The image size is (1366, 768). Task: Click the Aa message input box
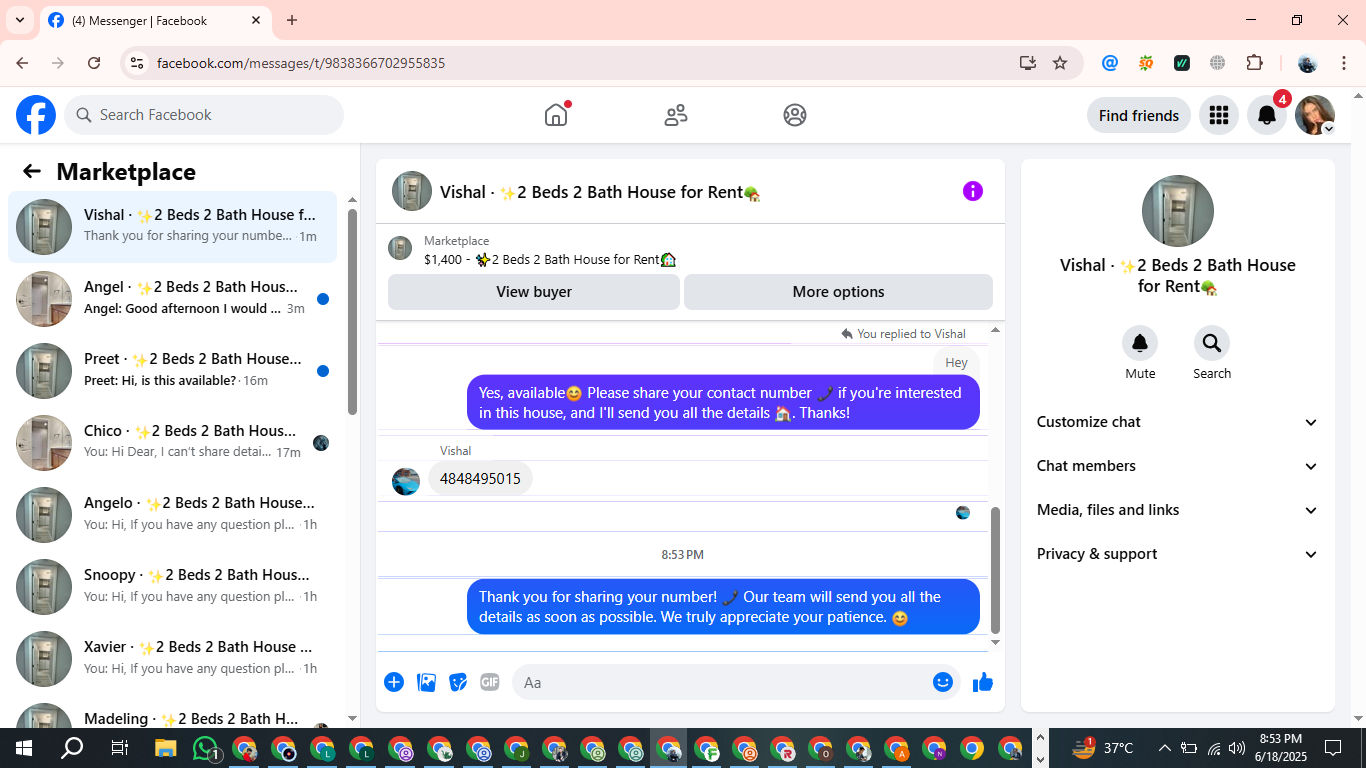click(x=722, y=682)
